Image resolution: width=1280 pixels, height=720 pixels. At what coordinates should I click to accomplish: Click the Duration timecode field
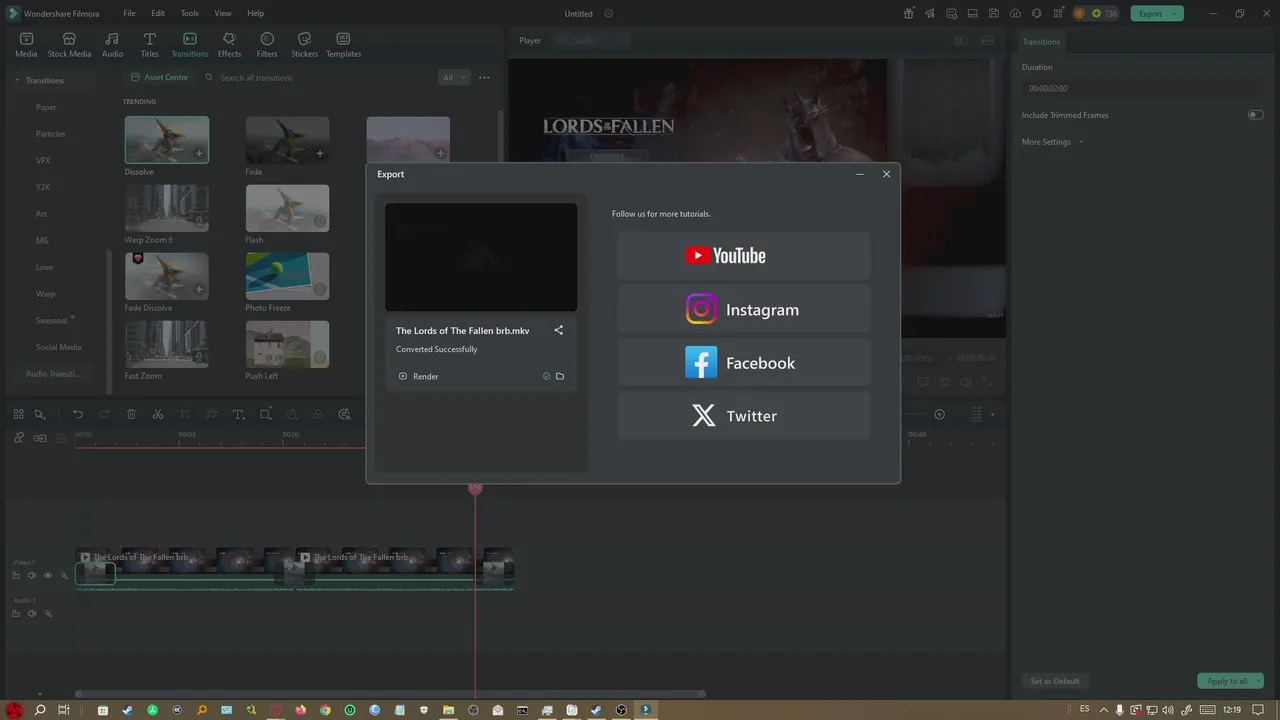point(1143,88)
